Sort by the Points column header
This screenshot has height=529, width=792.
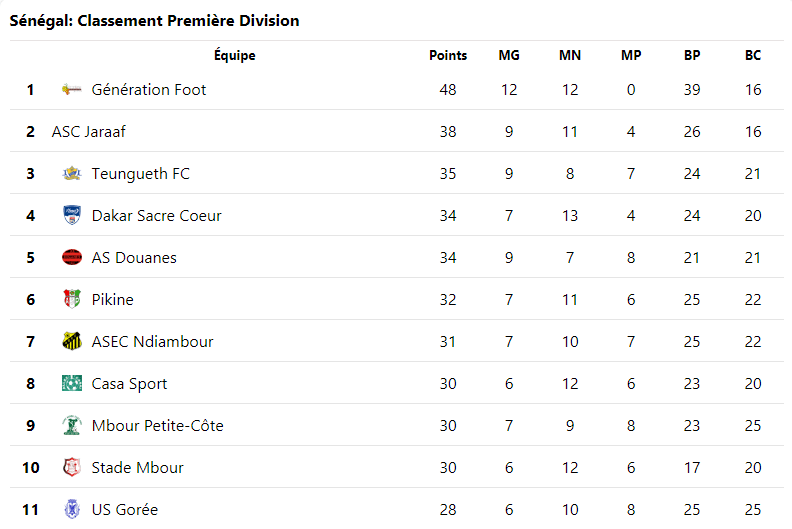click(448, 56)
